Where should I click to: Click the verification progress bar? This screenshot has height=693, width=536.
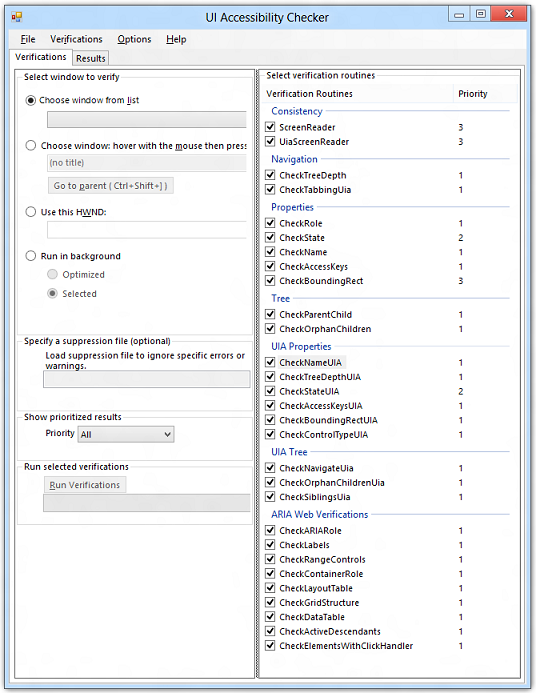click(147, 503)
